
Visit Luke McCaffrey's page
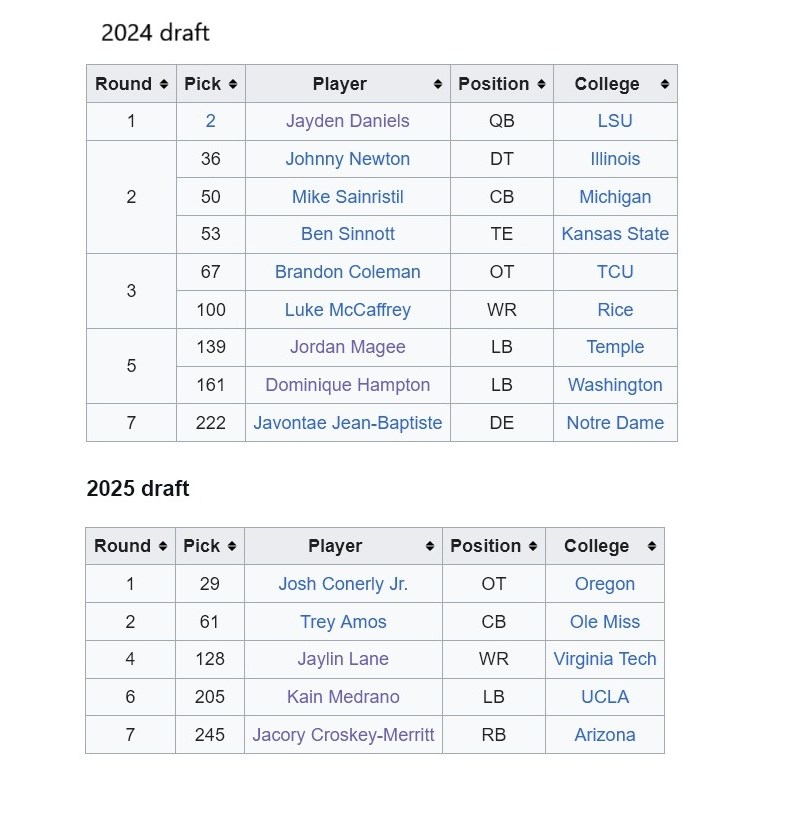pyautogui.click(x=348, y=310)
